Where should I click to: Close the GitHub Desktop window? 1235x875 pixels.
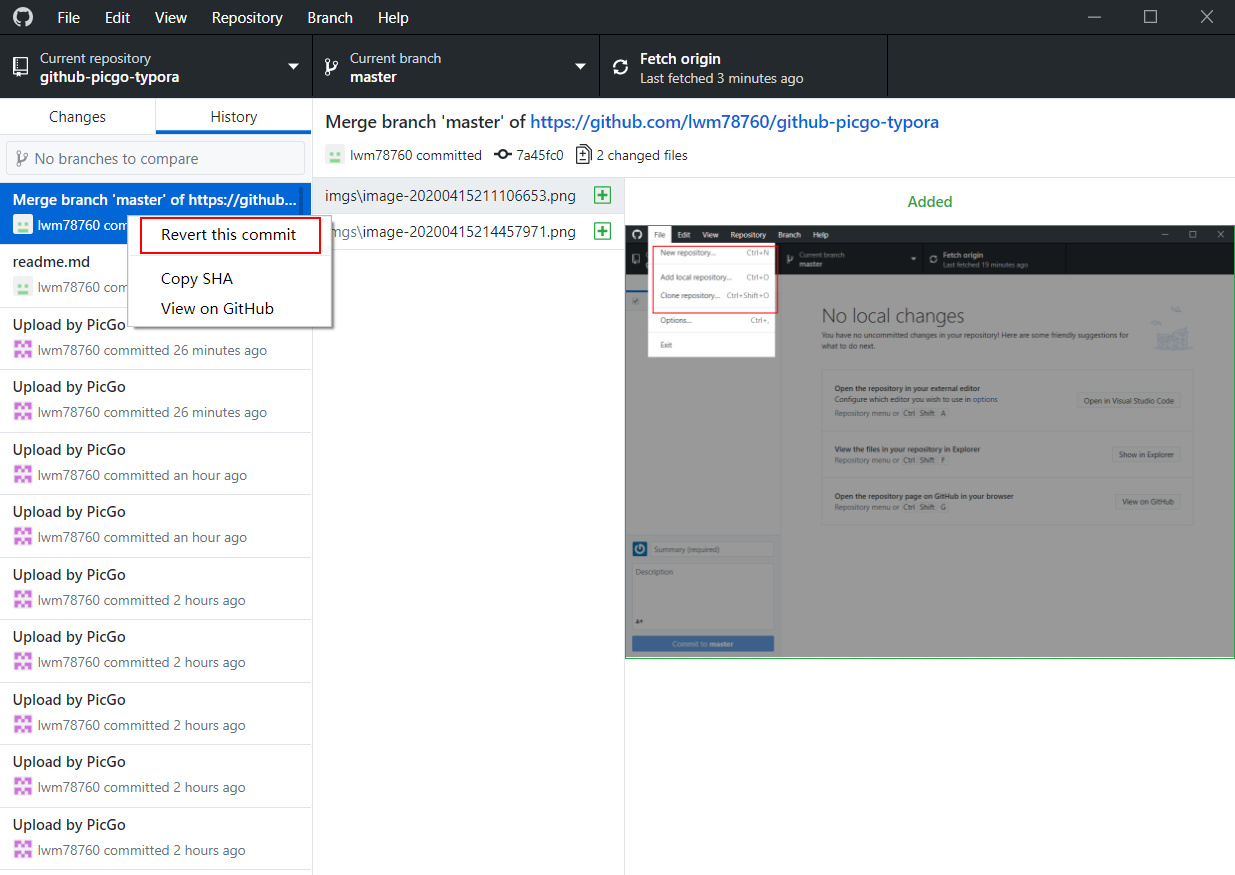[x=1205, y=17]
